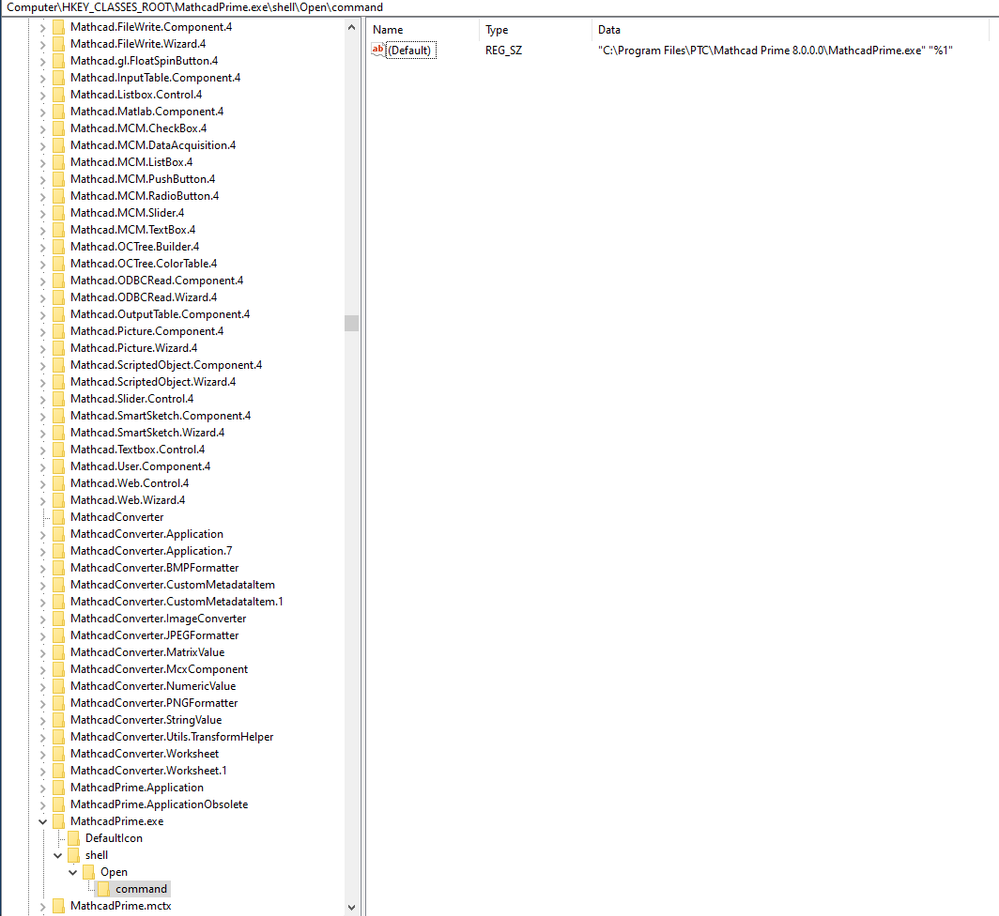The width and height of the screenshot is (999, 916).
Task: Select the Mathcad.User.Component.4 key
Action: tap(140, 466)
